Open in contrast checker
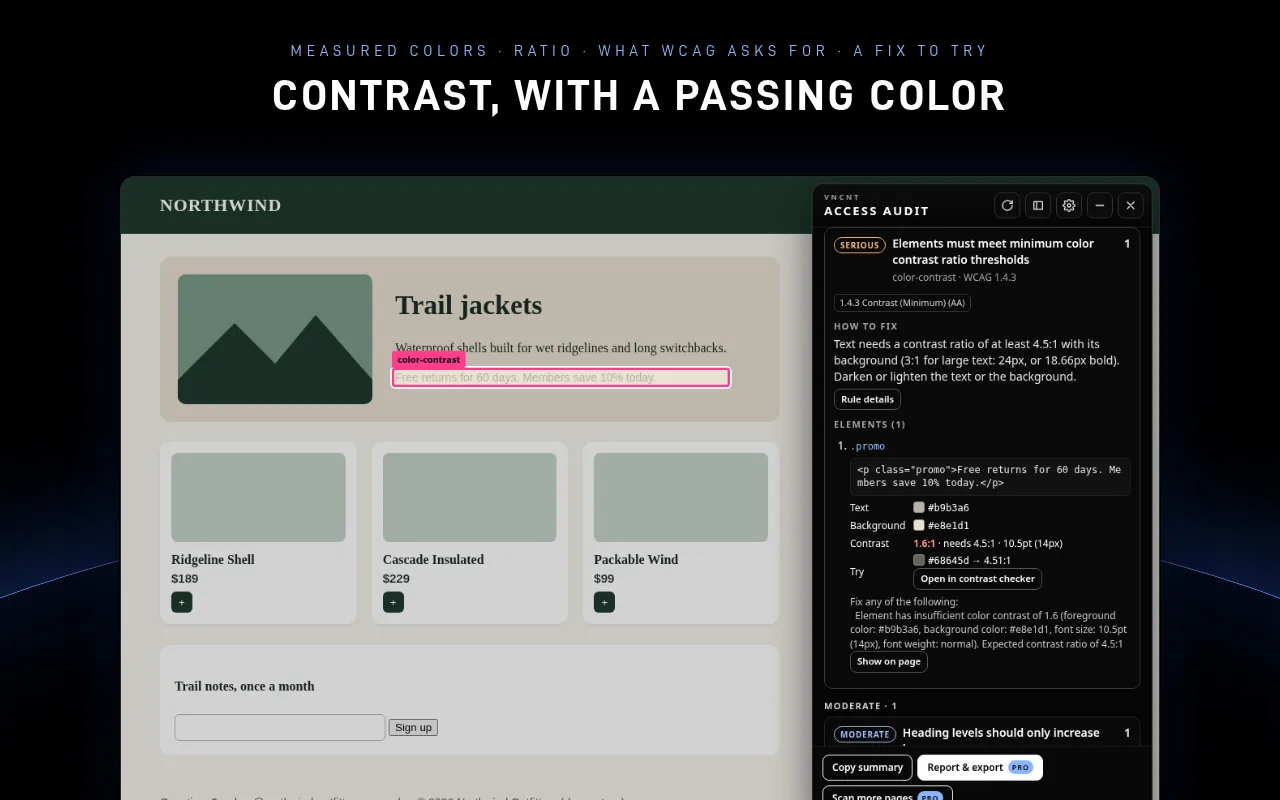Viewport: 1280px width, 800px height. click(x=977, y=579)
